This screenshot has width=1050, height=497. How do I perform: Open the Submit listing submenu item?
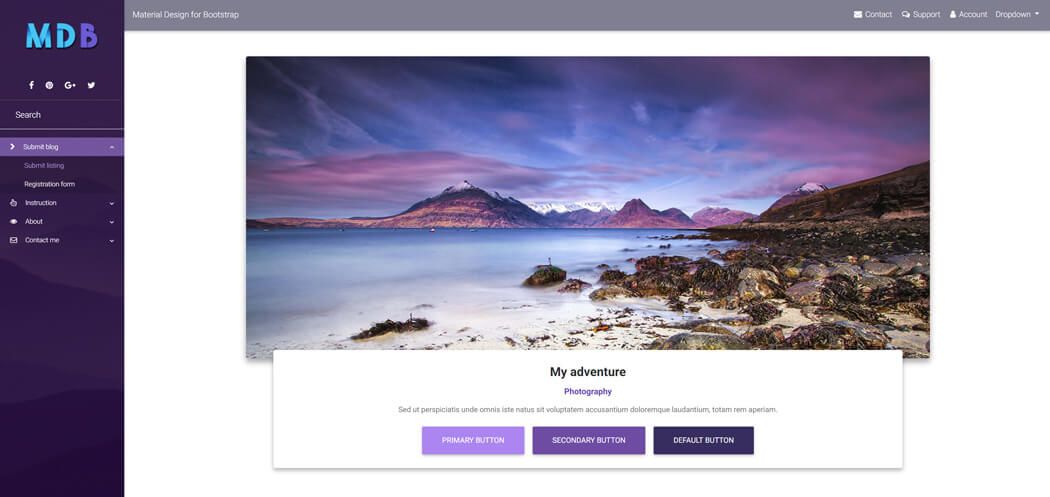point(44,165)
